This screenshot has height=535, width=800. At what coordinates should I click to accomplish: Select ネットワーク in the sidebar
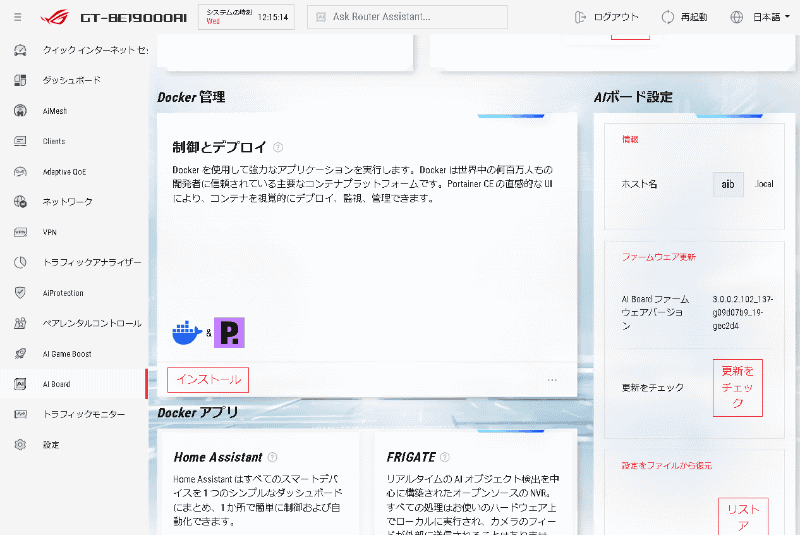click(67, 202)
